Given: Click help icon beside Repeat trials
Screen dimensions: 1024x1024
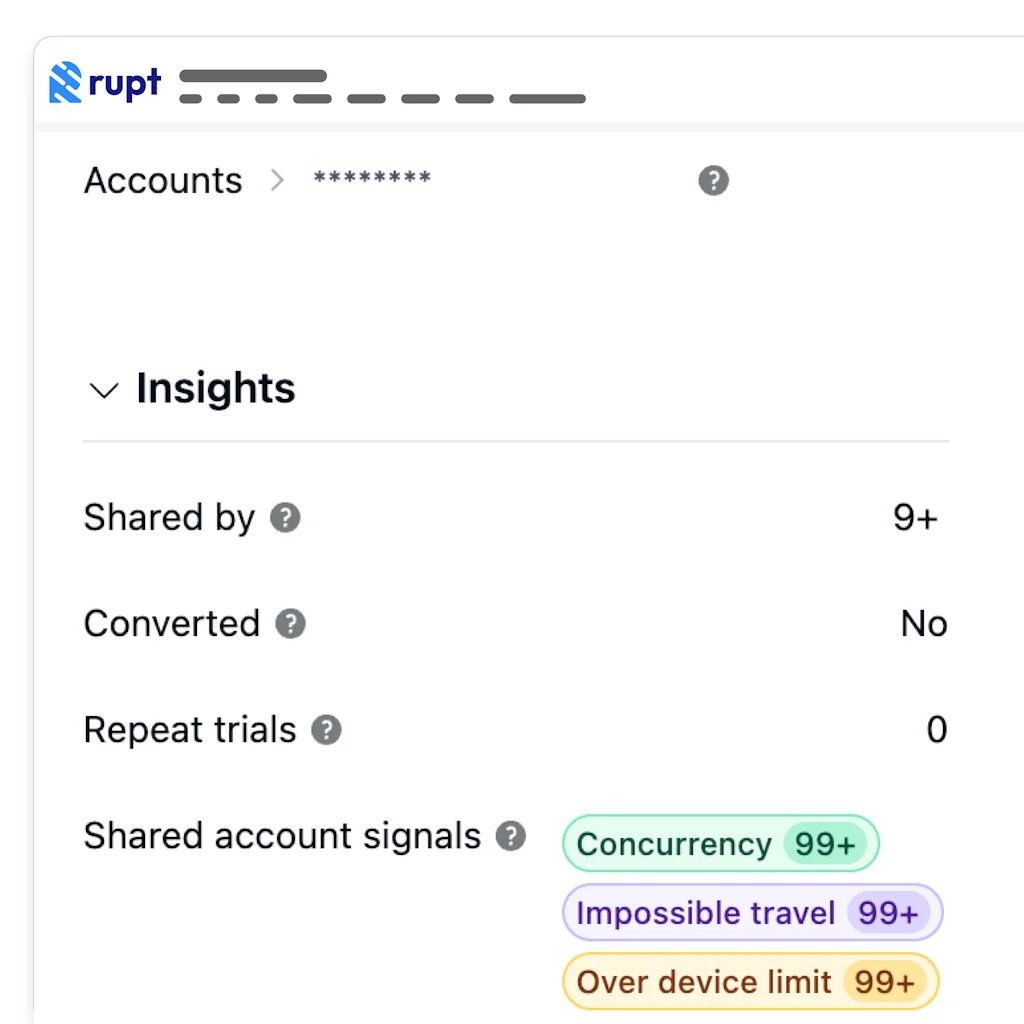Looking at the screenshot, I should pyautogui.click(x=326, y=730).
